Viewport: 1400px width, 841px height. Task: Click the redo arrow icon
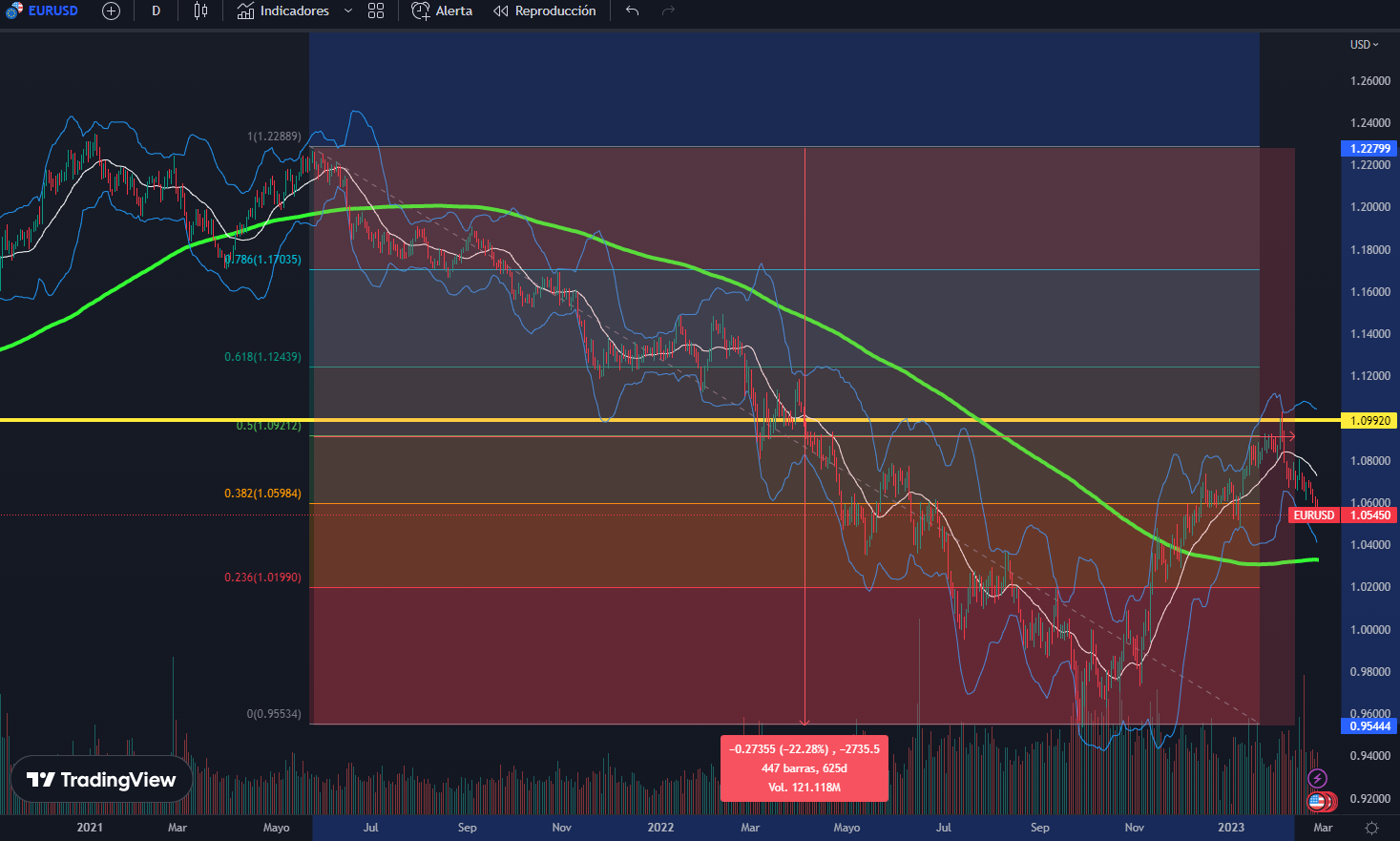coord(668,11)
